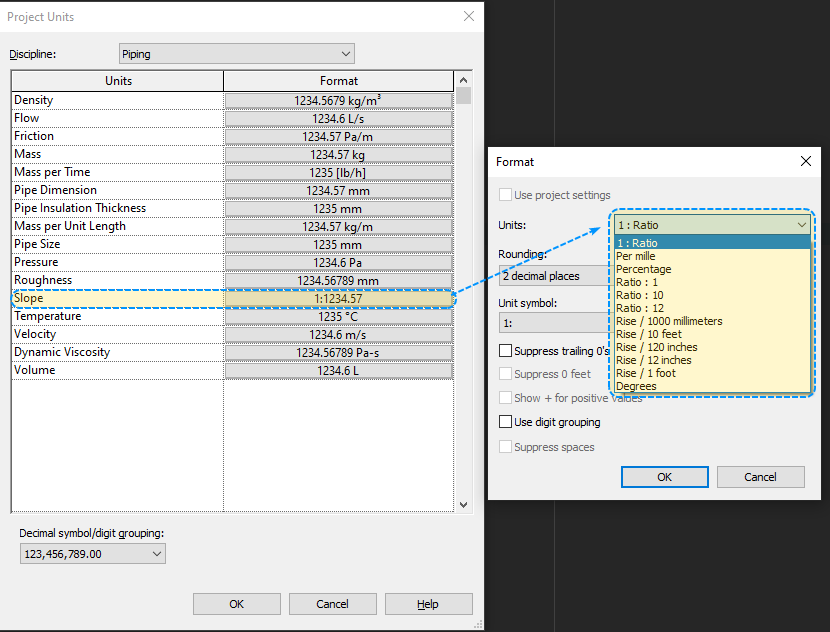Screen dimensions: 830x632
Task: Click Help in Project Units dialog
Action: click(x=428, y=604)
